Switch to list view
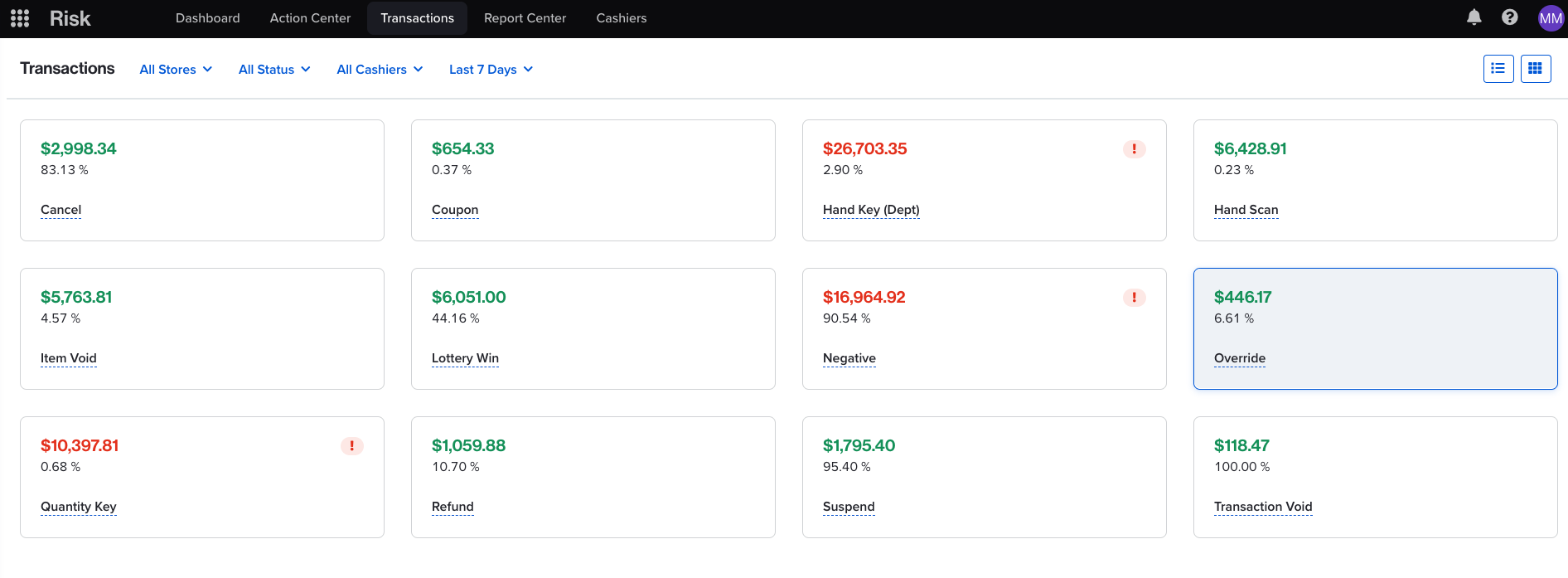Image resolution: width=1568 pixels, height=578 pixels. point(1498,69)
